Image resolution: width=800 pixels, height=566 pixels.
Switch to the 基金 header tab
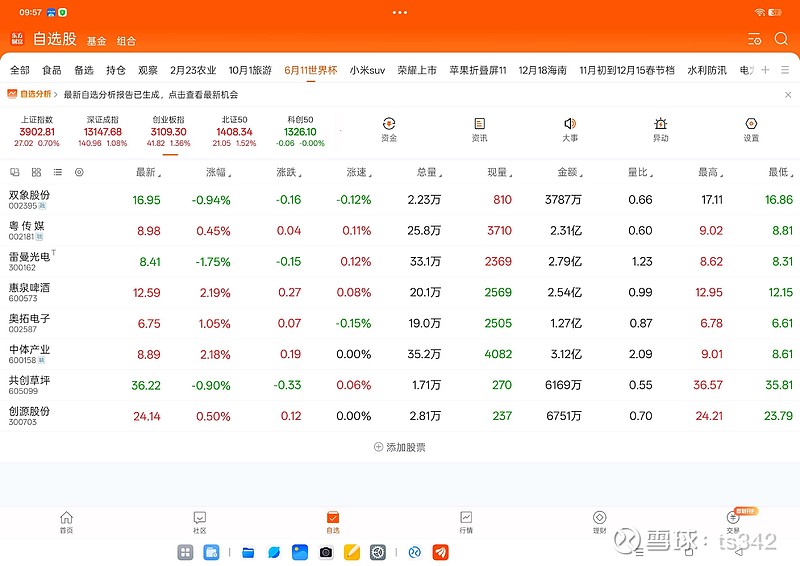point(96,41)
